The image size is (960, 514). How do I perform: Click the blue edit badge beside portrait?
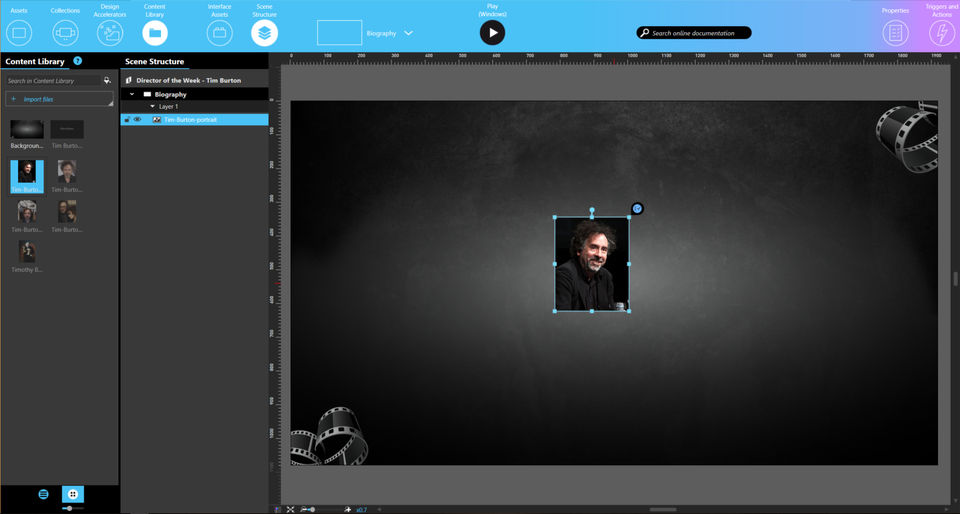[x=637, y=209]
